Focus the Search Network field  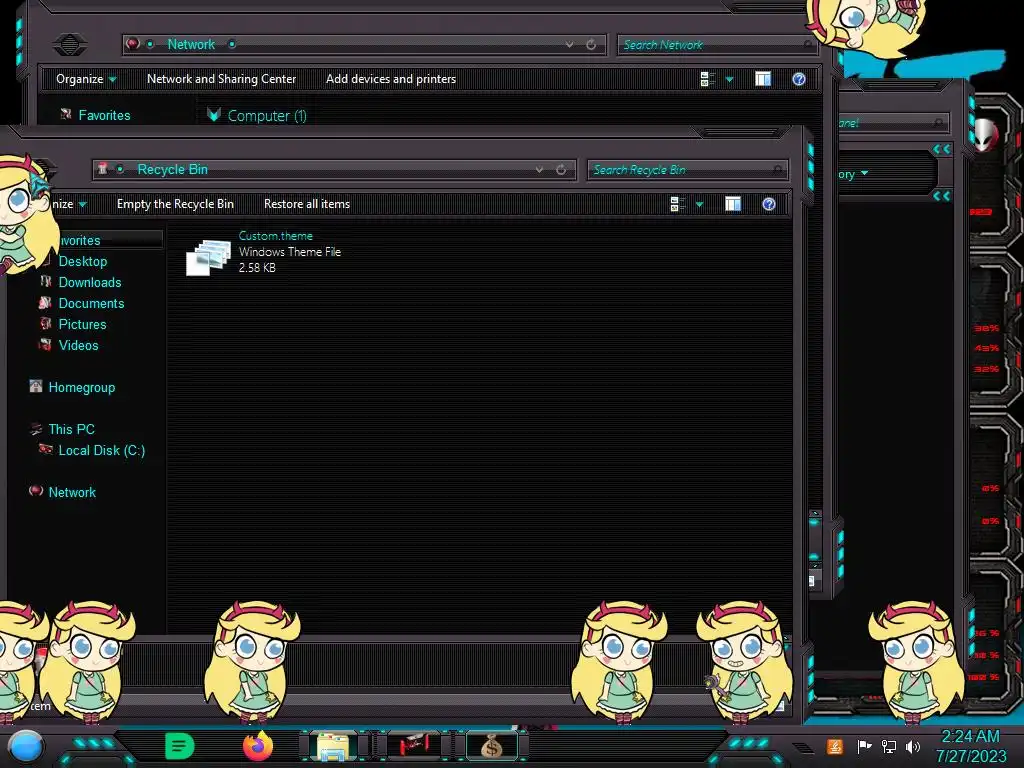tap(716, 44)
